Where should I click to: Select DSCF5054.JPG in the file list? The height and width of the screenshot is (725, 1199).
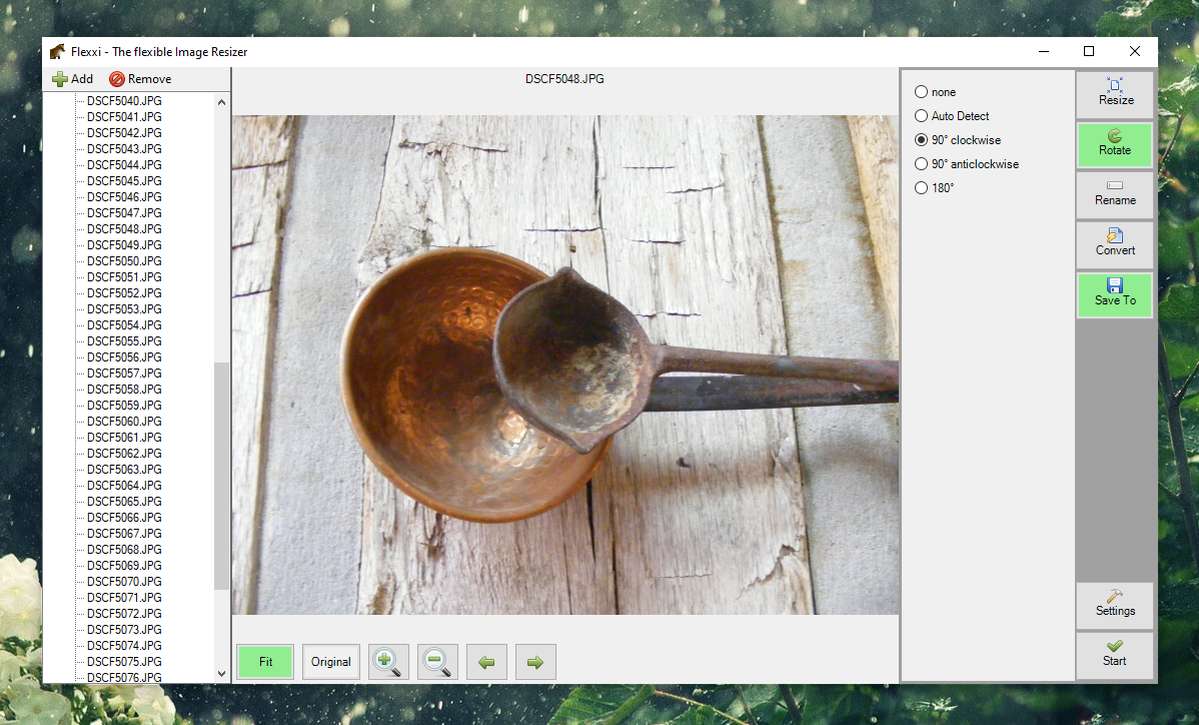(124, 326)
